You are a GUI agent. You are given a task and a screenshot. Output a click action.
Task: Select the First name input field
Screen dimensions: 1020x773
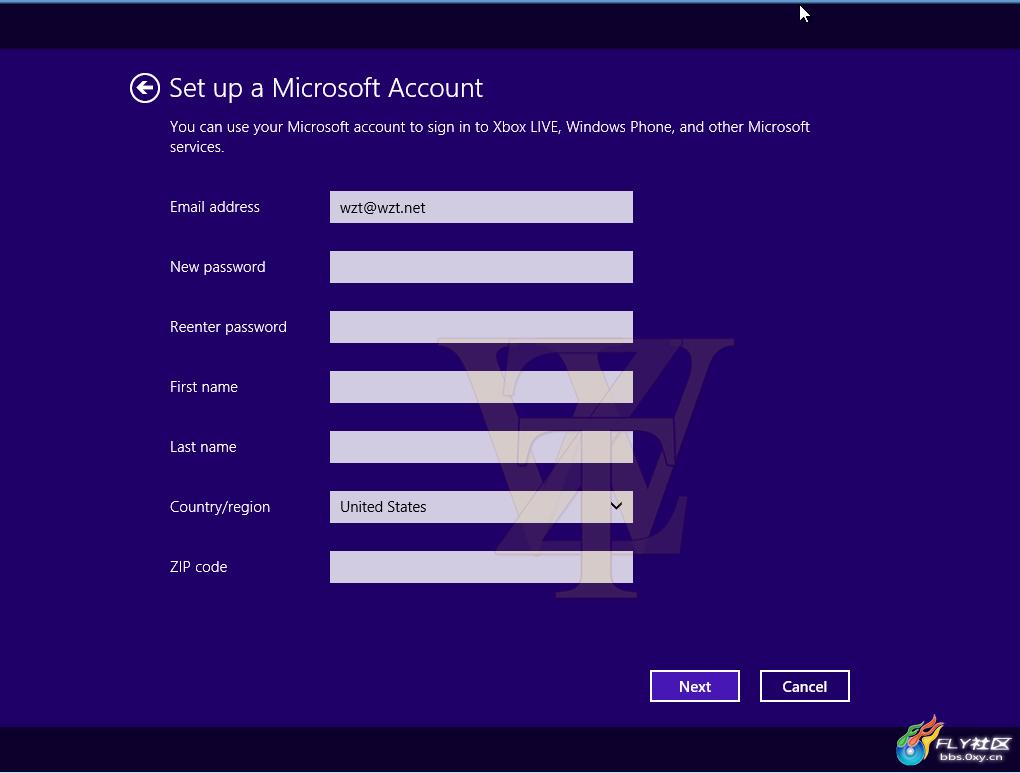pyautogui.click(x=481, y=386)
